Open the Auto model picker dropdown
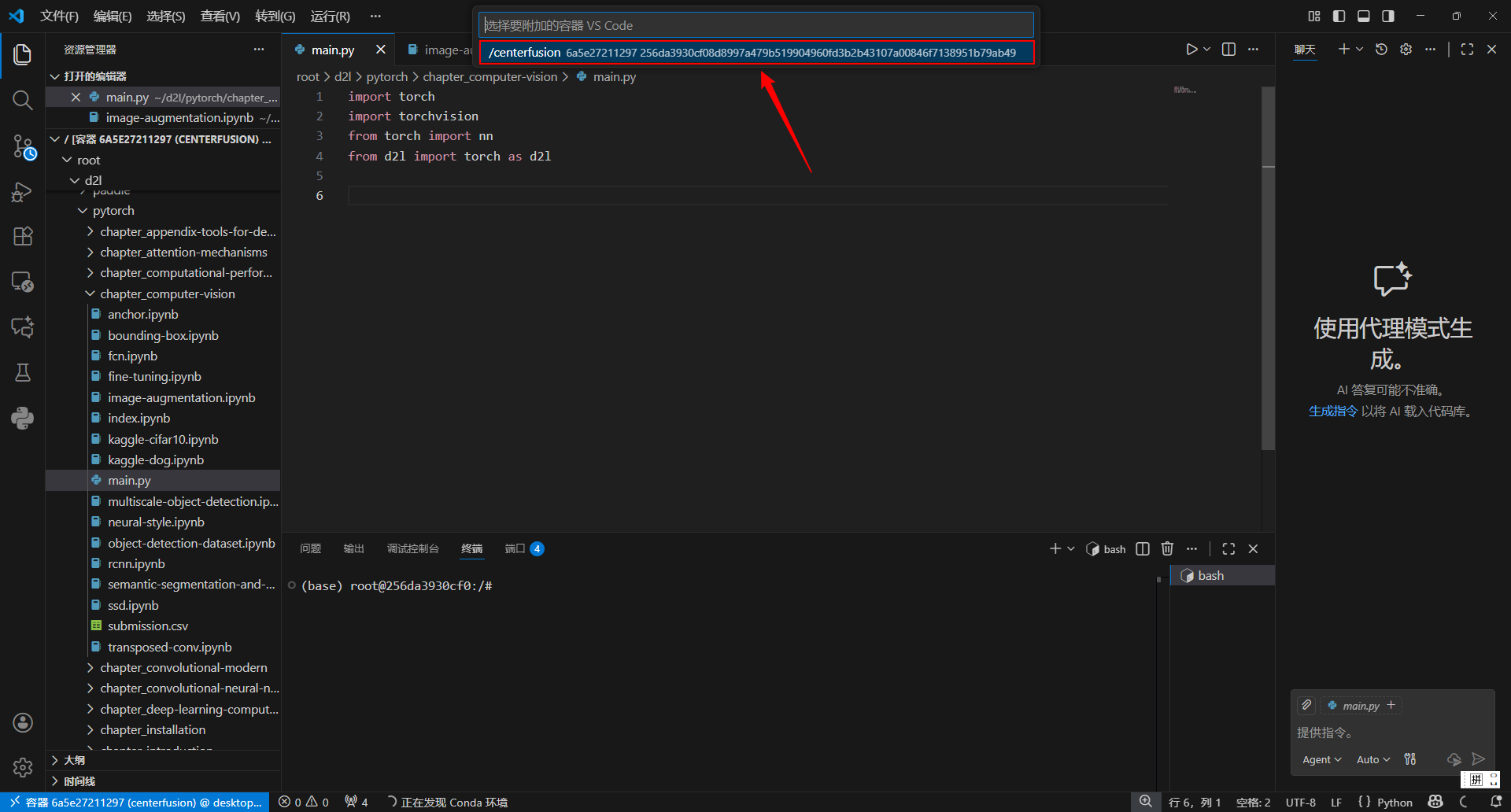The image size is (1511, 812). (1373, 759)
